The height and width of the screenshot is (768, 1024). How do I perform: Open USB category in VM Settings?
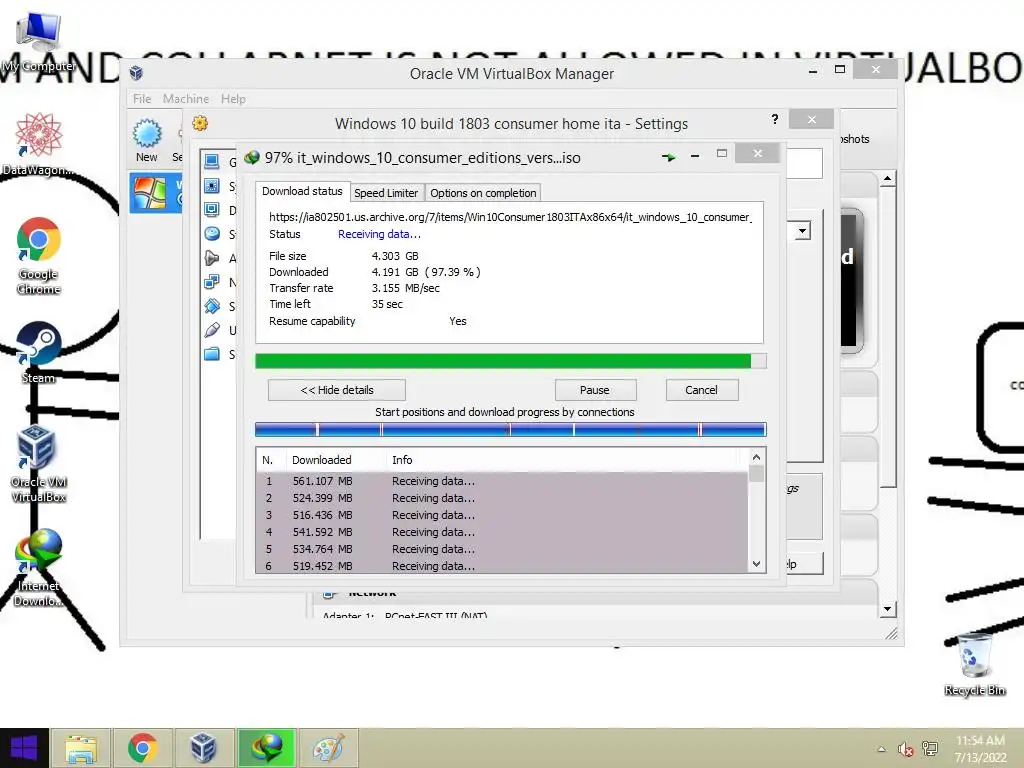pyautogui.click(x=219, y=330)
